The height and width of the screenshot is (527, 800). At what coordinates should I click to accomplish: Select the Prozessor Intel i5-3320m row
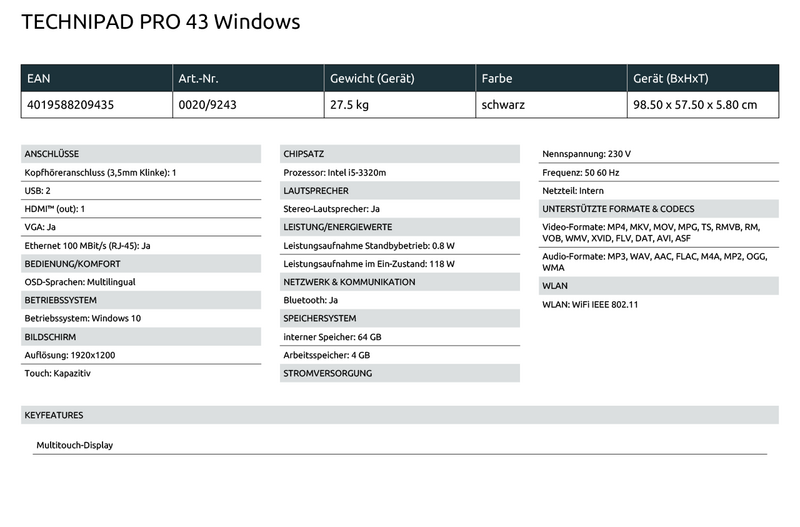coord(335,172)
